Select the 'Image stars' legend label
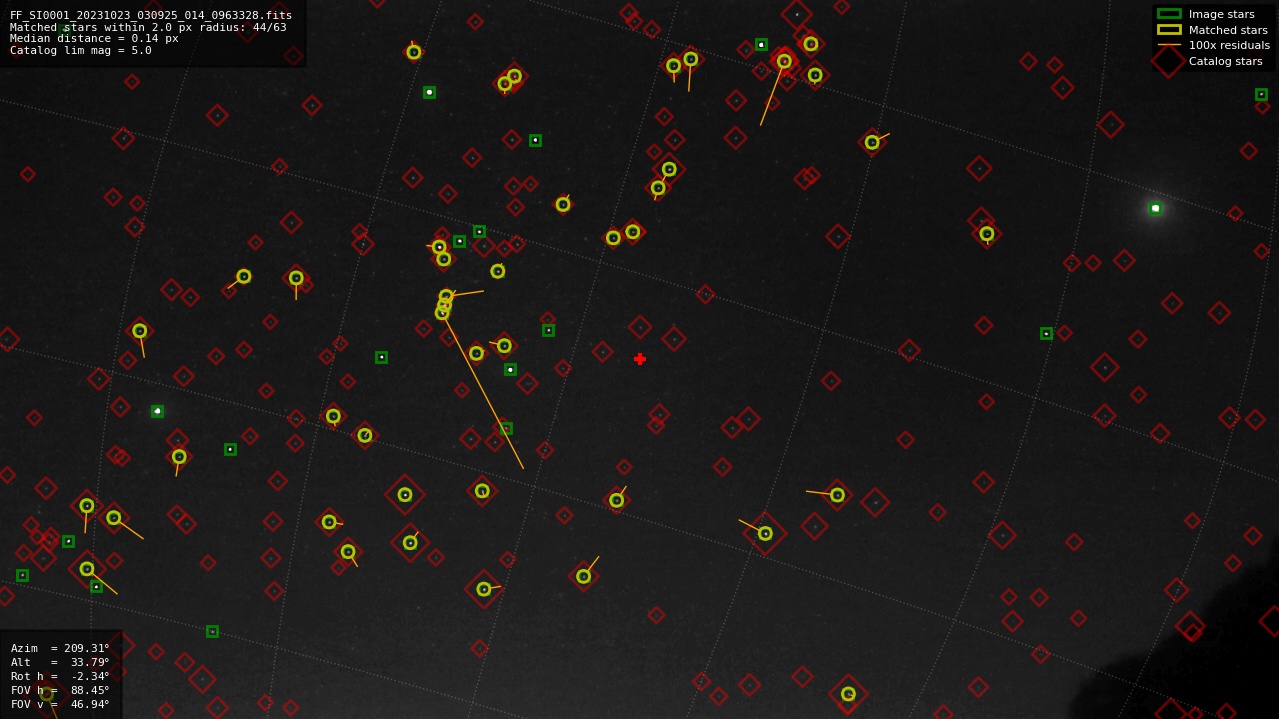 tap(1221, 14)
